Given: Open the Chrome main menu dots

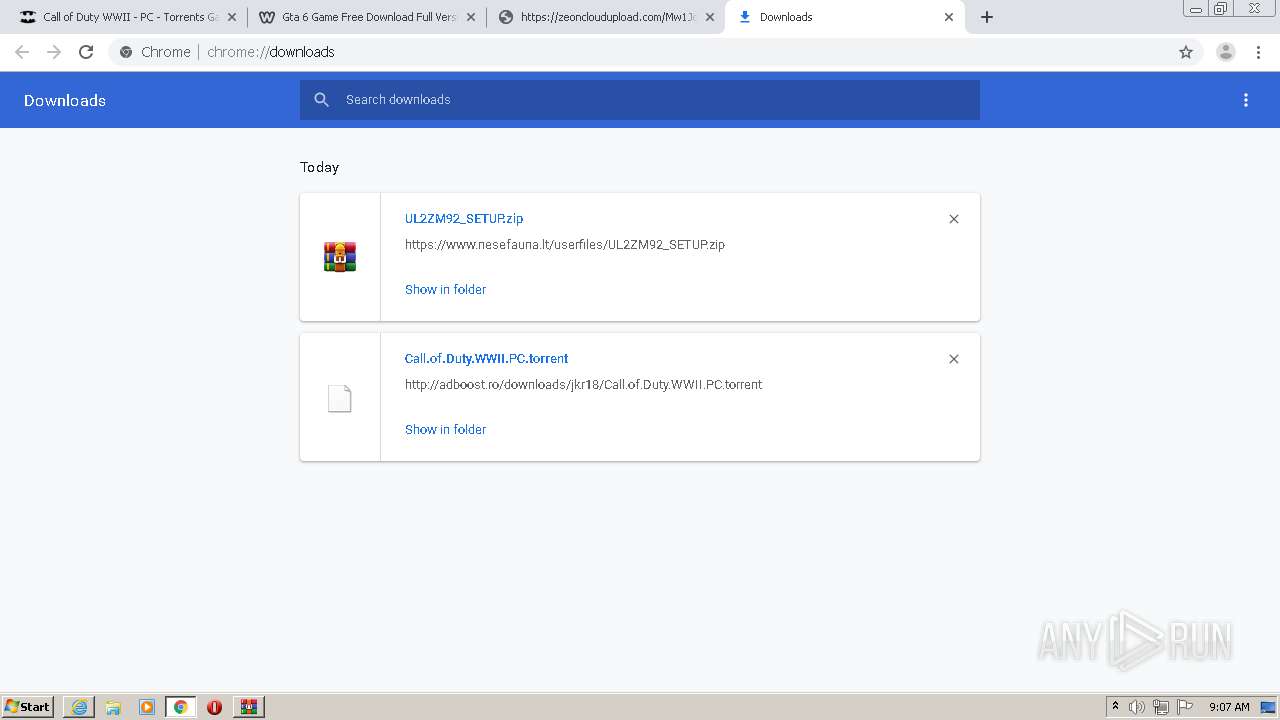Looking at the screenshot, I should (x=1258, y=52).
